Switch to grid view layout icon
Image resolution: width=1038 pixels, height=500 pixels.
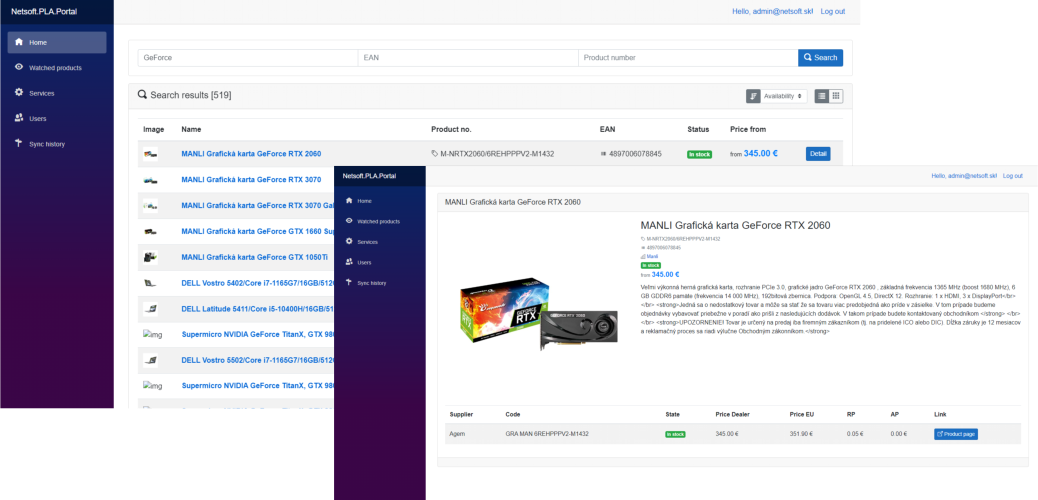click(836, 96)
